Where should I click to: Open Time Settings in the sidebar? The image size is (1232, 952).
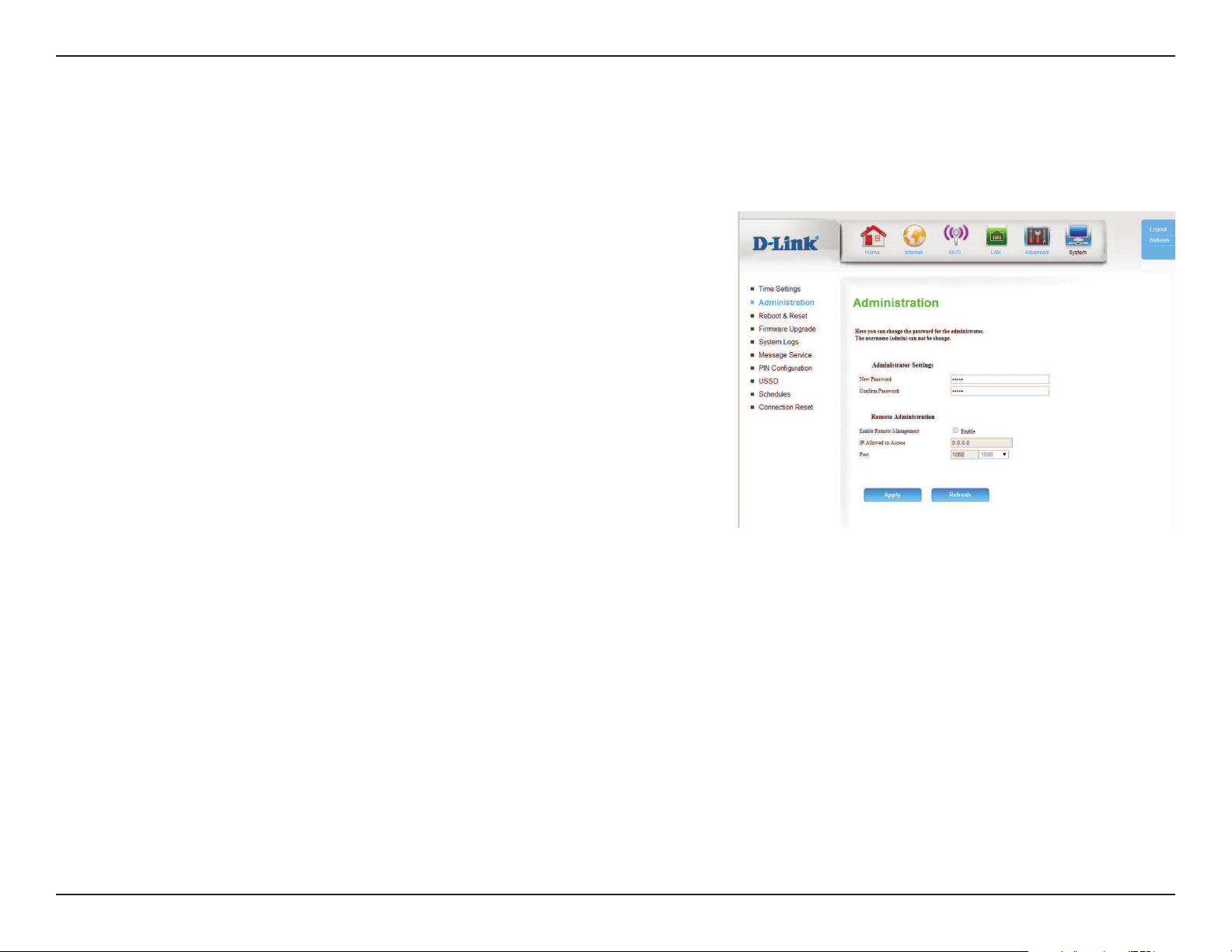[780, 289]
